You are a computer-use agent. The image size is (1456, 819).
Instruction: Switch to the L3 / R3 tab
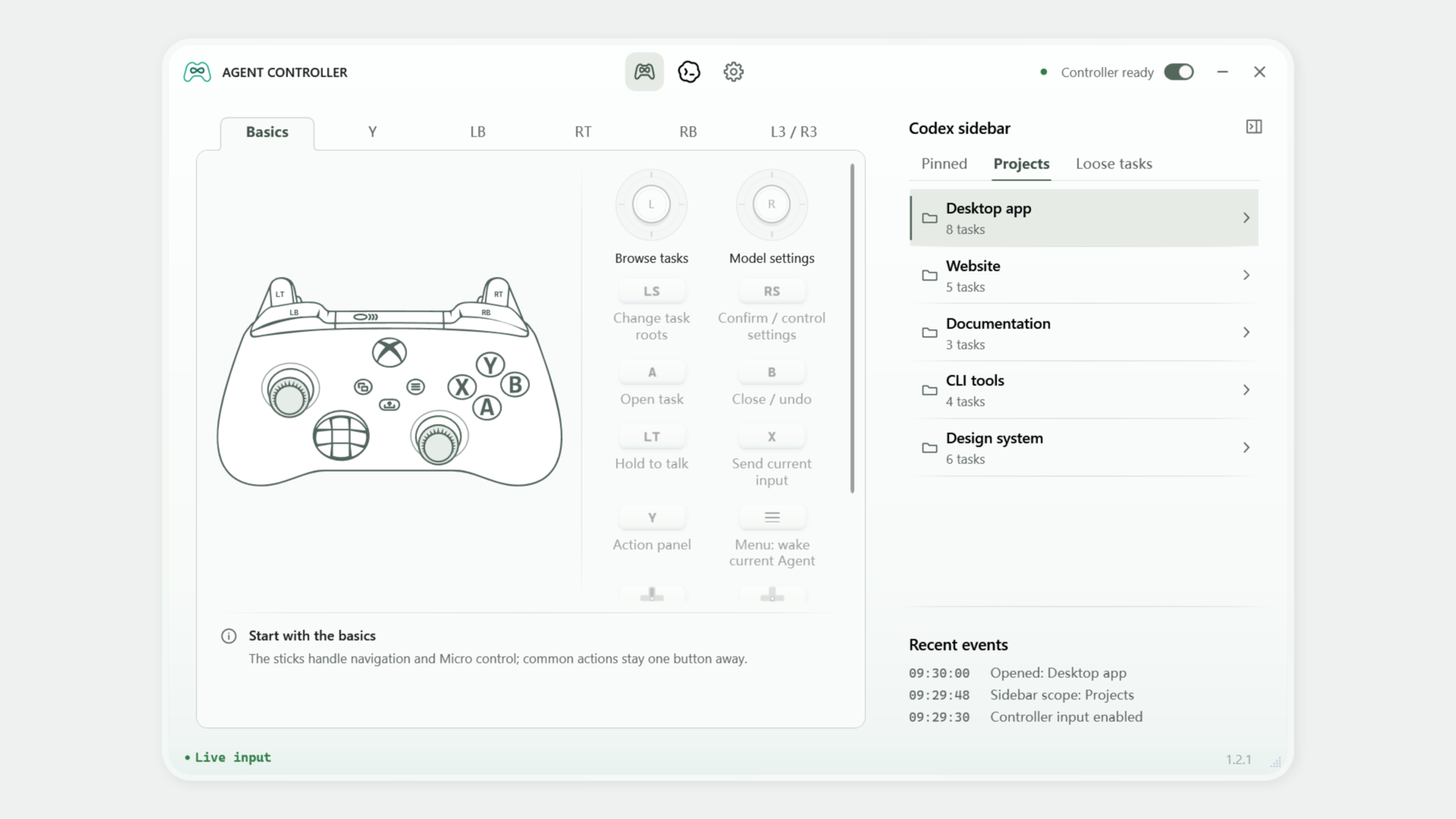pyautogui.click(x=793, y=133)
